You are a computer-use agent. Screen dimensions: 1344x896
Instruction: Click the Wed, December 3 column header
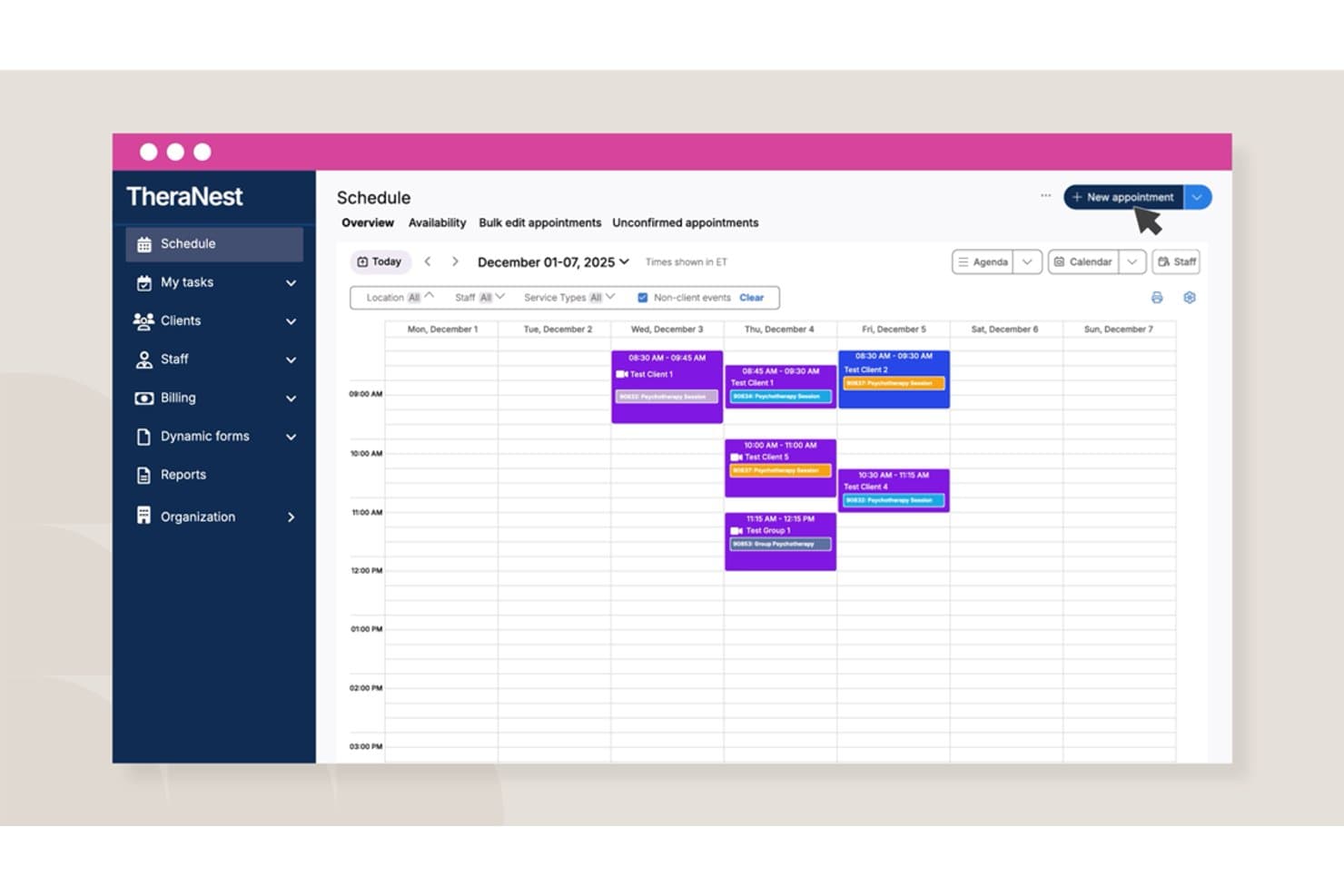point(667,330)
